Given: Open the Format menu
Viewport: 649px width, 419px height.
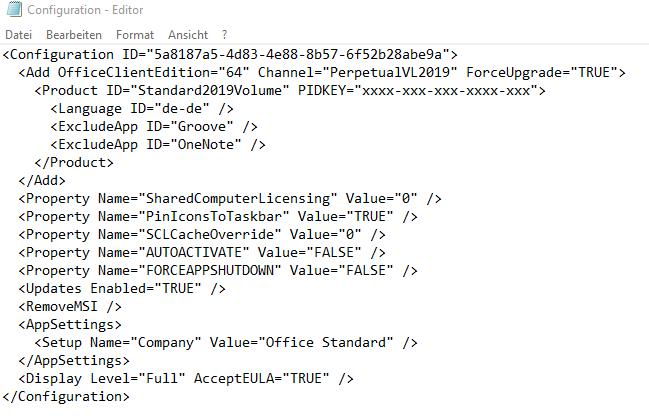Looking at the screenshot, I should (135, 35).
